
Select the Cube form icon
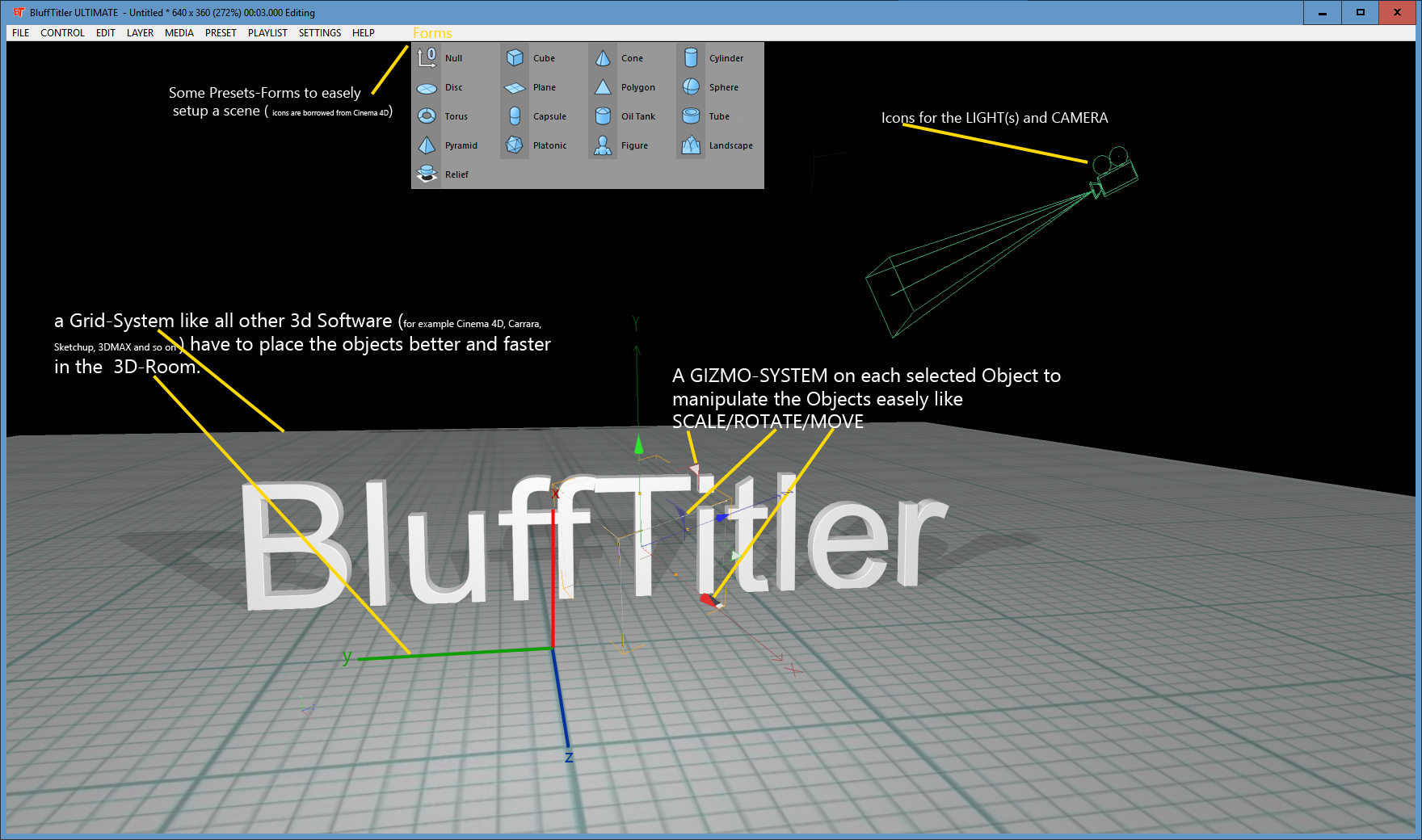(x=515, y=58)
